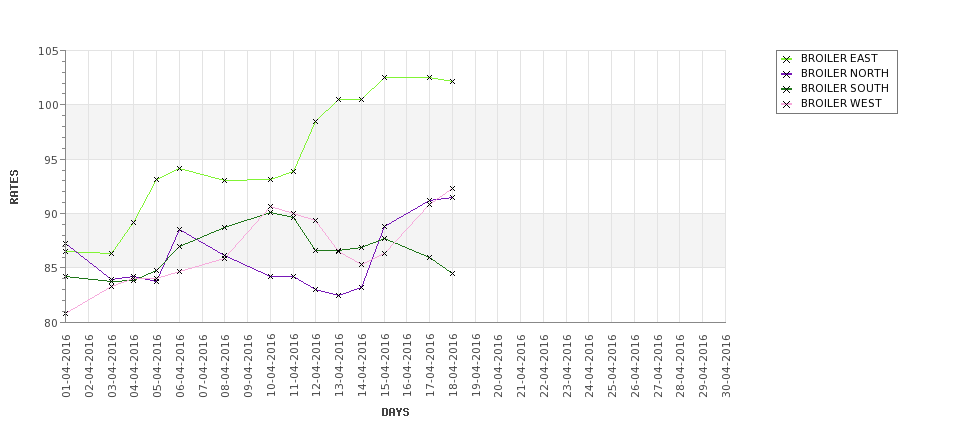
Task: Click the BROILER WEST legend marker
Action: pyautogui.click(x=787, y=104)
